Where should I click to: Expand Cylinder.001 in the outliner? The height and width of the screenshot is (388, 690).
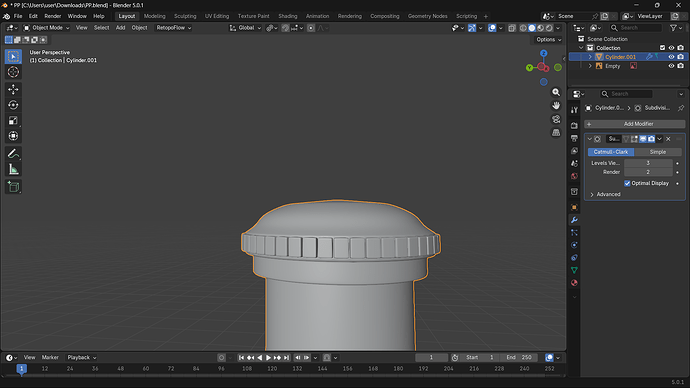pos(591,57)
